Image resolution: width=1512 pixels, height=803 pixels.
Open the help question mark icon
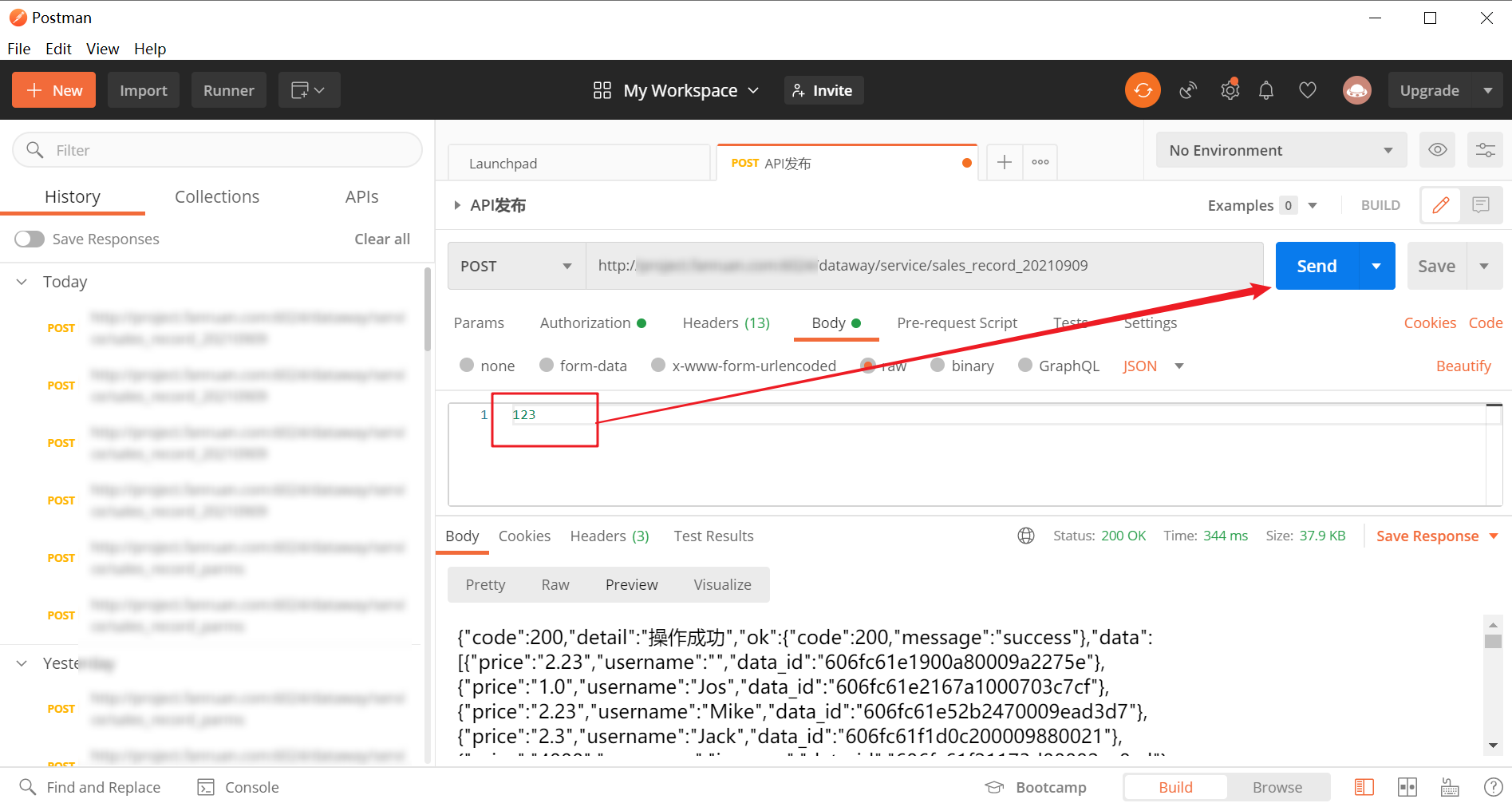[x=1493, y=787]
